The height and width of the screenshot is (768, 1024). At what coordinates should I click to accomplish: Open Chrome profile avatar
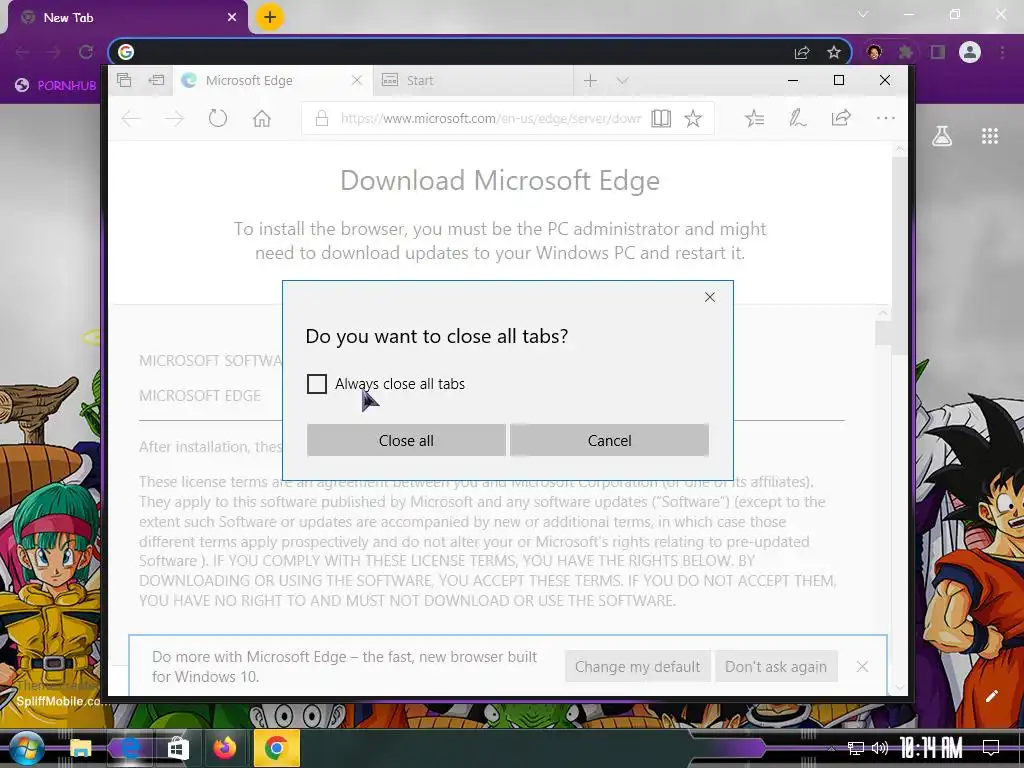970,52
